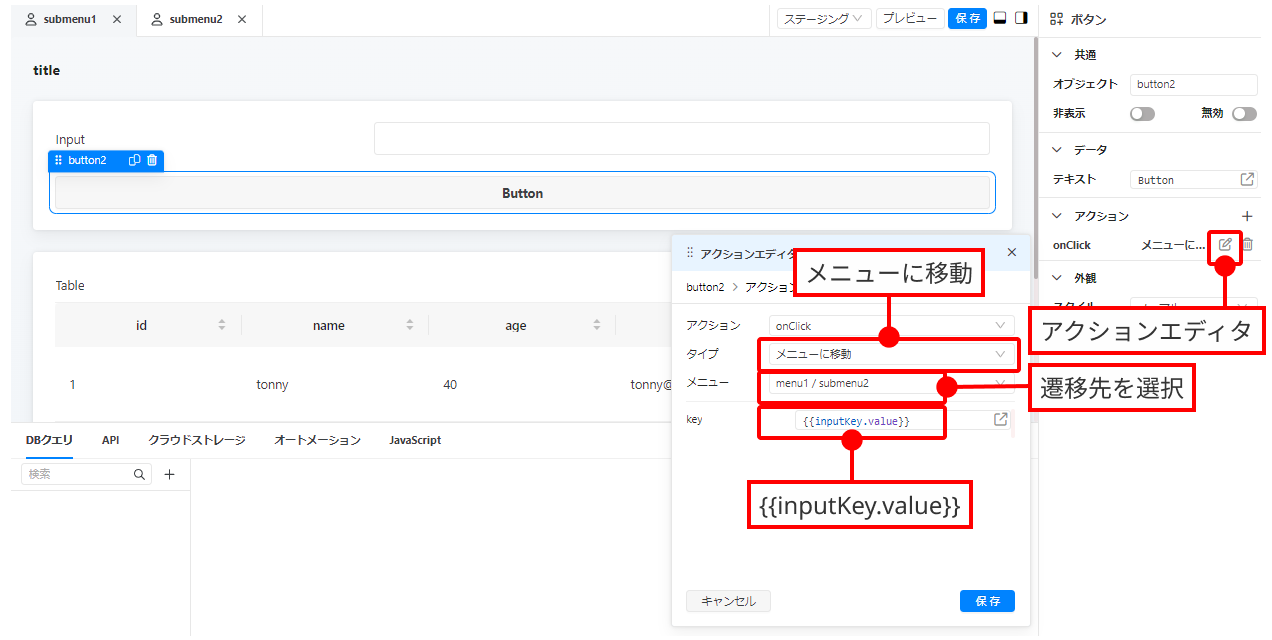Open the タイプ dropdown showing メニューに移動

pyautogui.click(x=890, y=354)
